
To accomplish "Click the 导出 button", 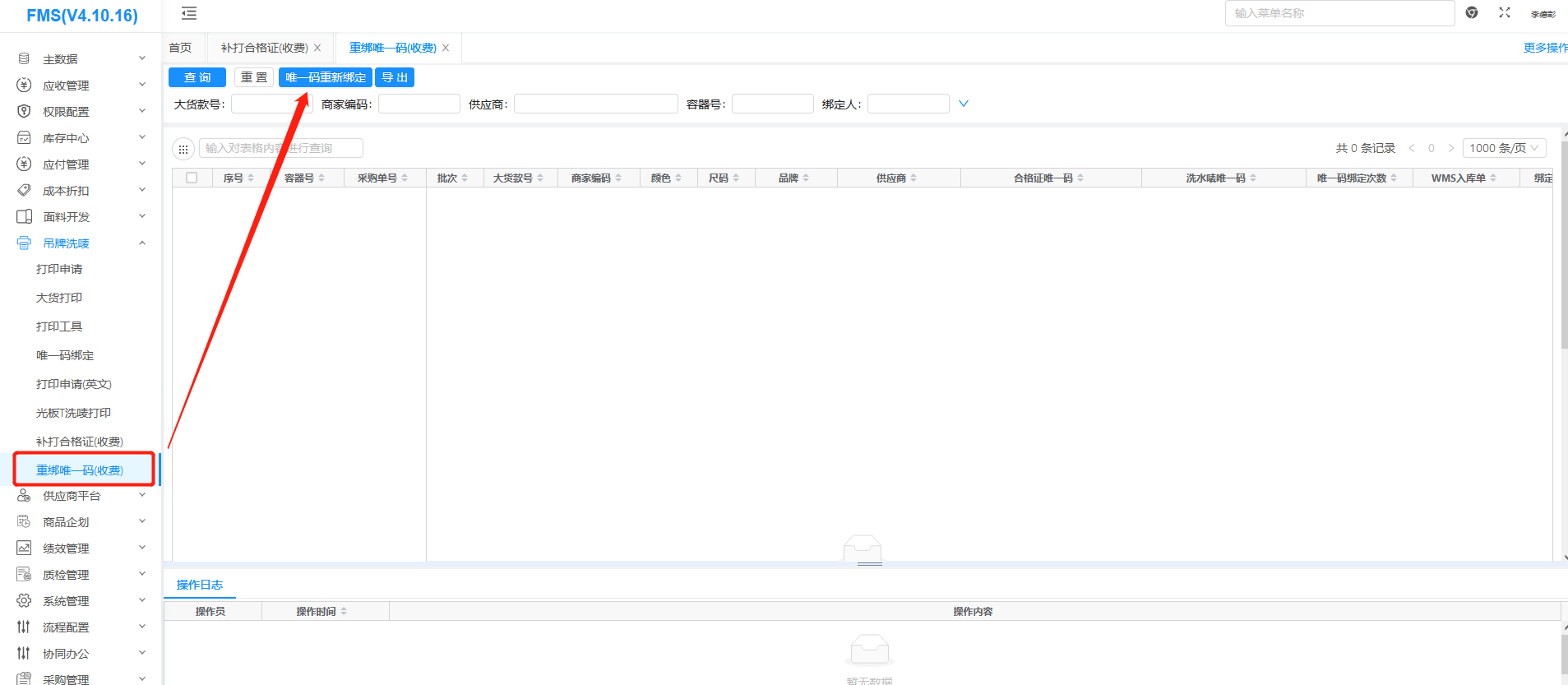I will click(395, 77).
